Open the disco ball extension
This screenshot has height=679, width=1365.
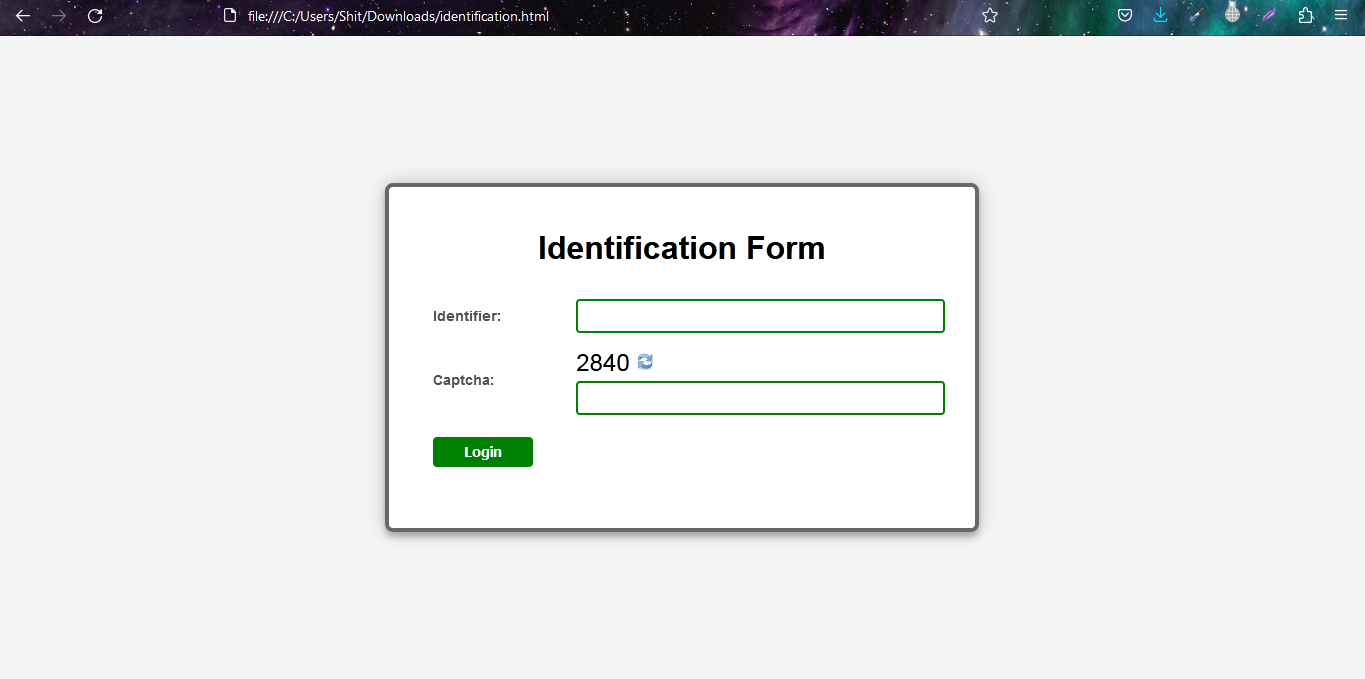1233,15
